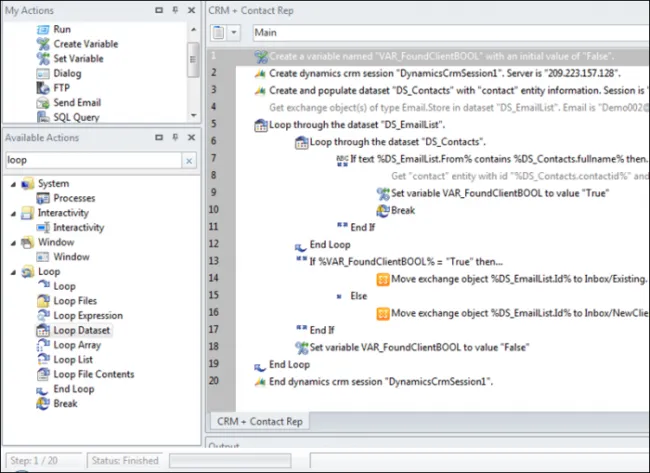Pin the My Actions panel
Viewport: 650px width, 473px height.
175,10
